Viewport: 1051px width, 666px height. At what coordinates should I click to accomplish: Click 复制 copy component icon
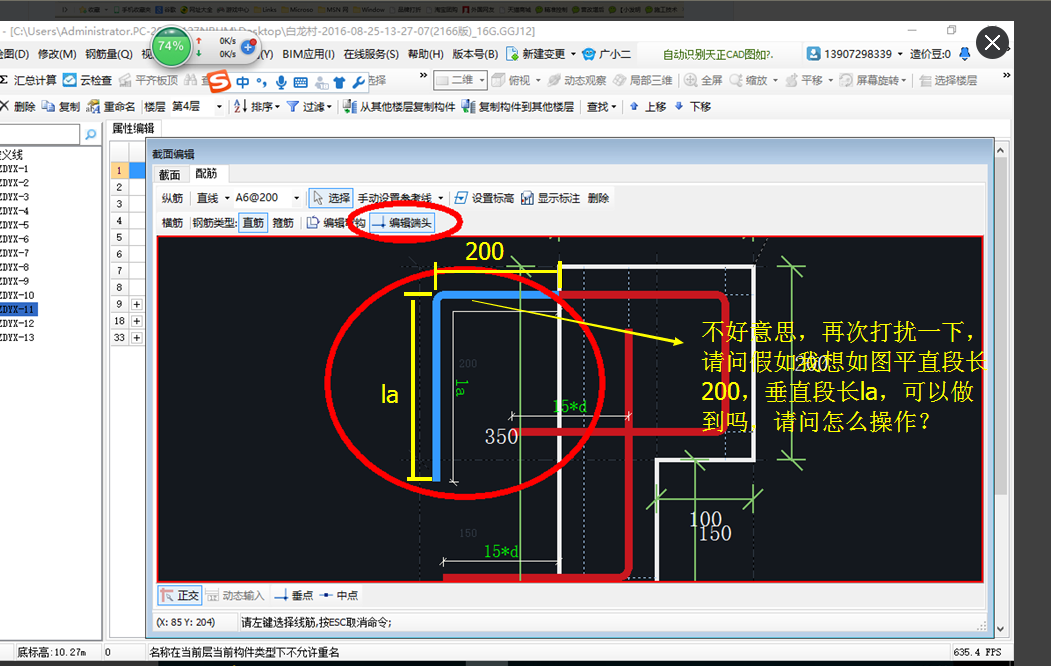[48, 107]
